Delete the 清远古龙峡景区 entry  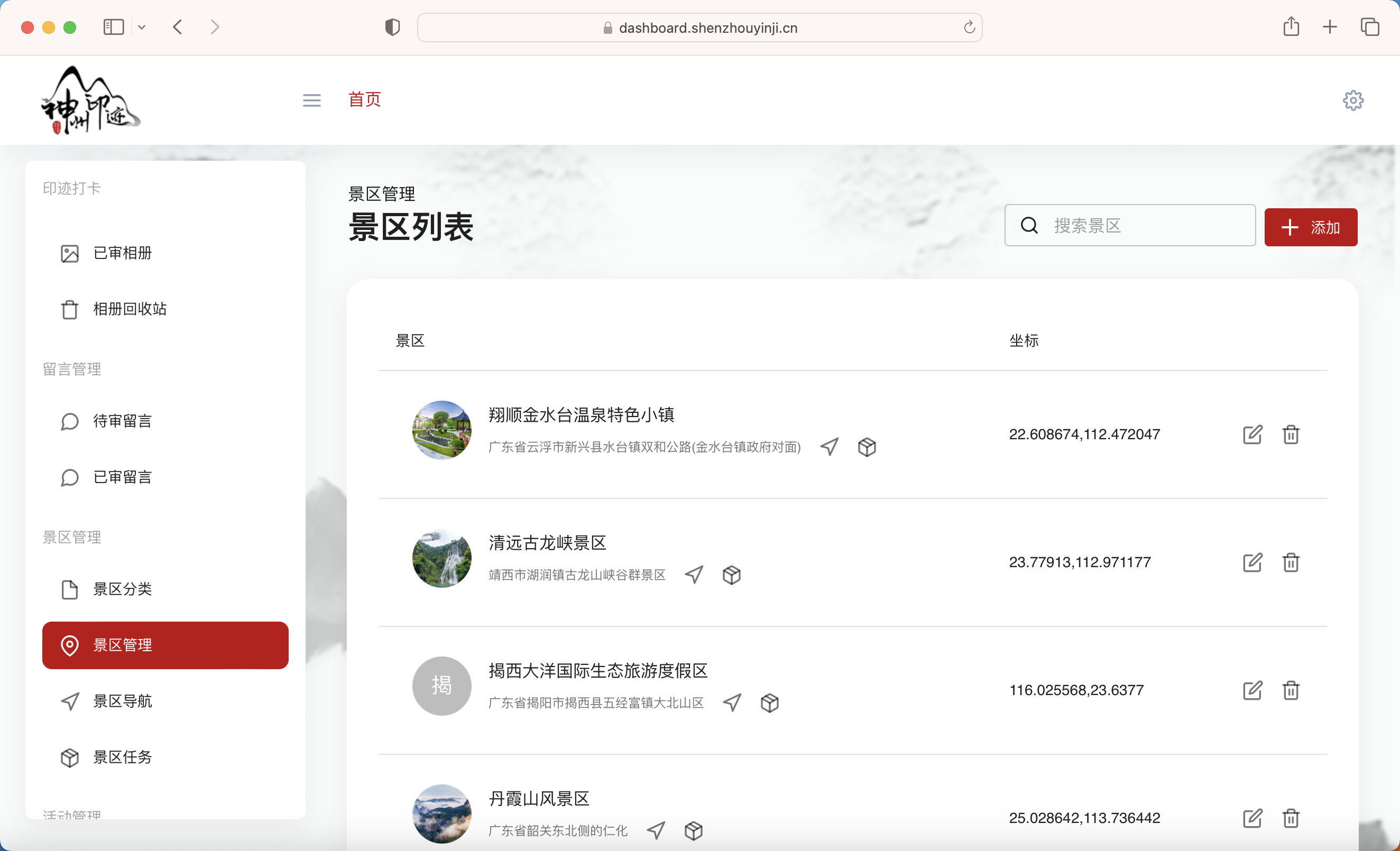pyautogui.click(x=1291, y=562)
